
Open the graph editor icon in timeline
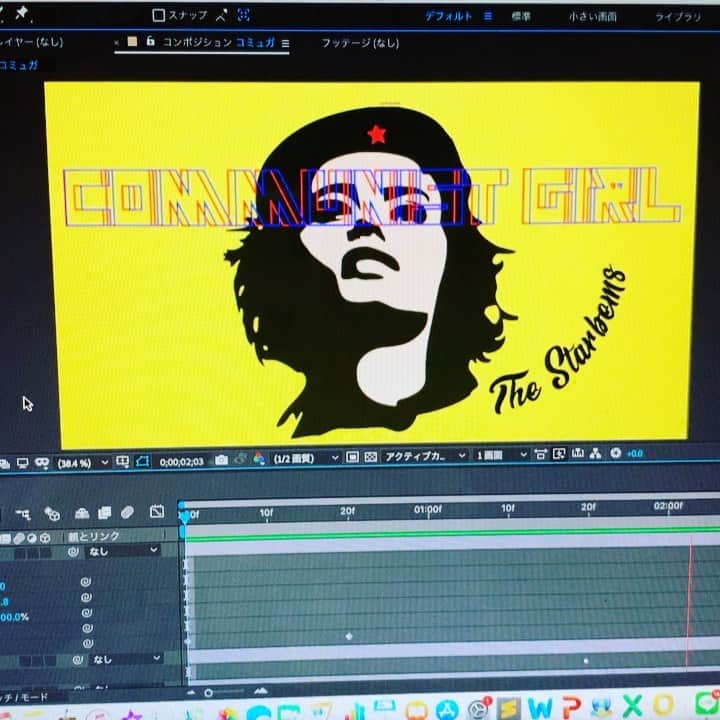157,511
